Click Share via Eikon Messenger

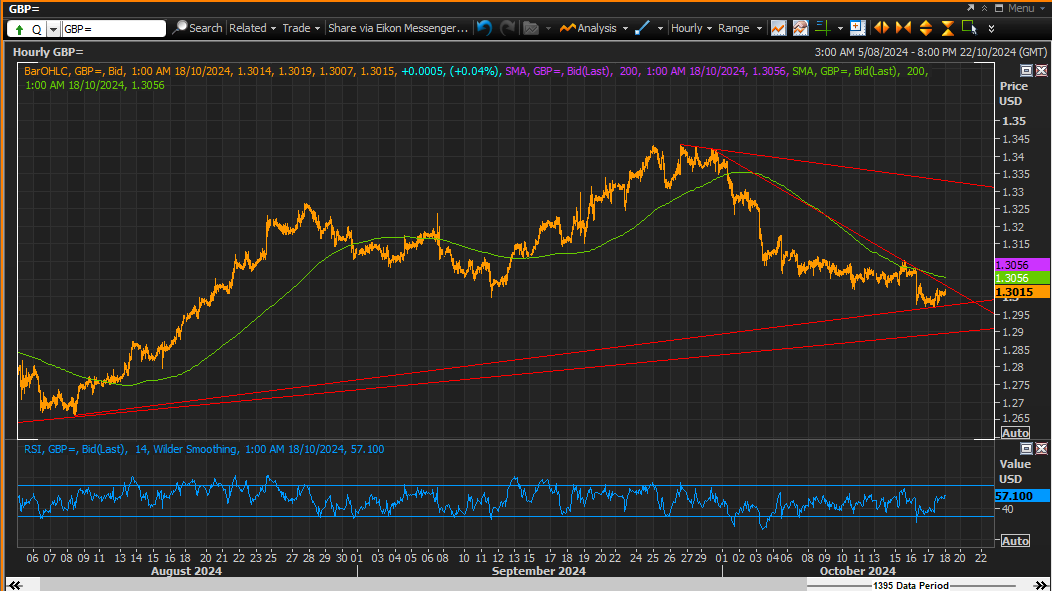pos(398,28)
